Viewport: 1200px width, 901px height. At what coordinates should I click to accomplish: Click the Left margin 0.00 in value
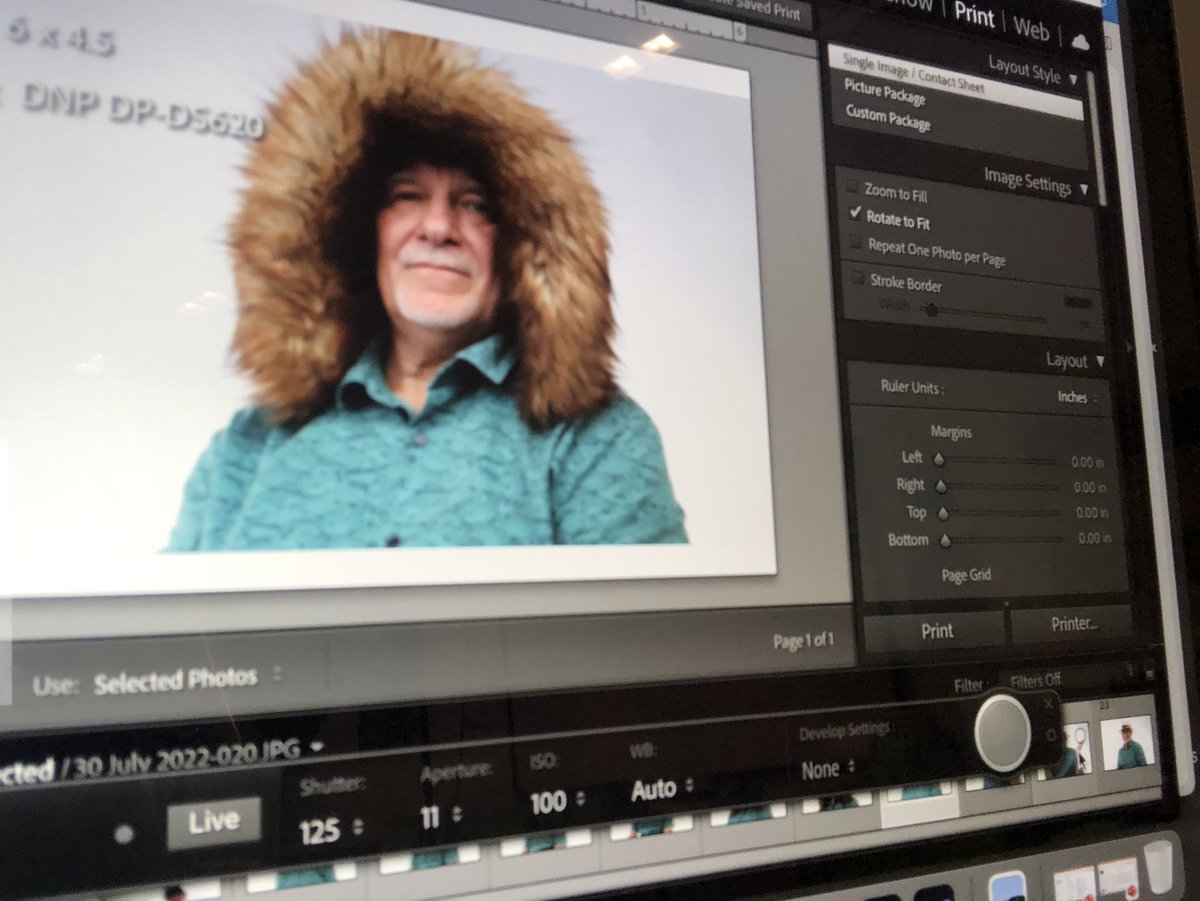click(x=1087, y=462)
